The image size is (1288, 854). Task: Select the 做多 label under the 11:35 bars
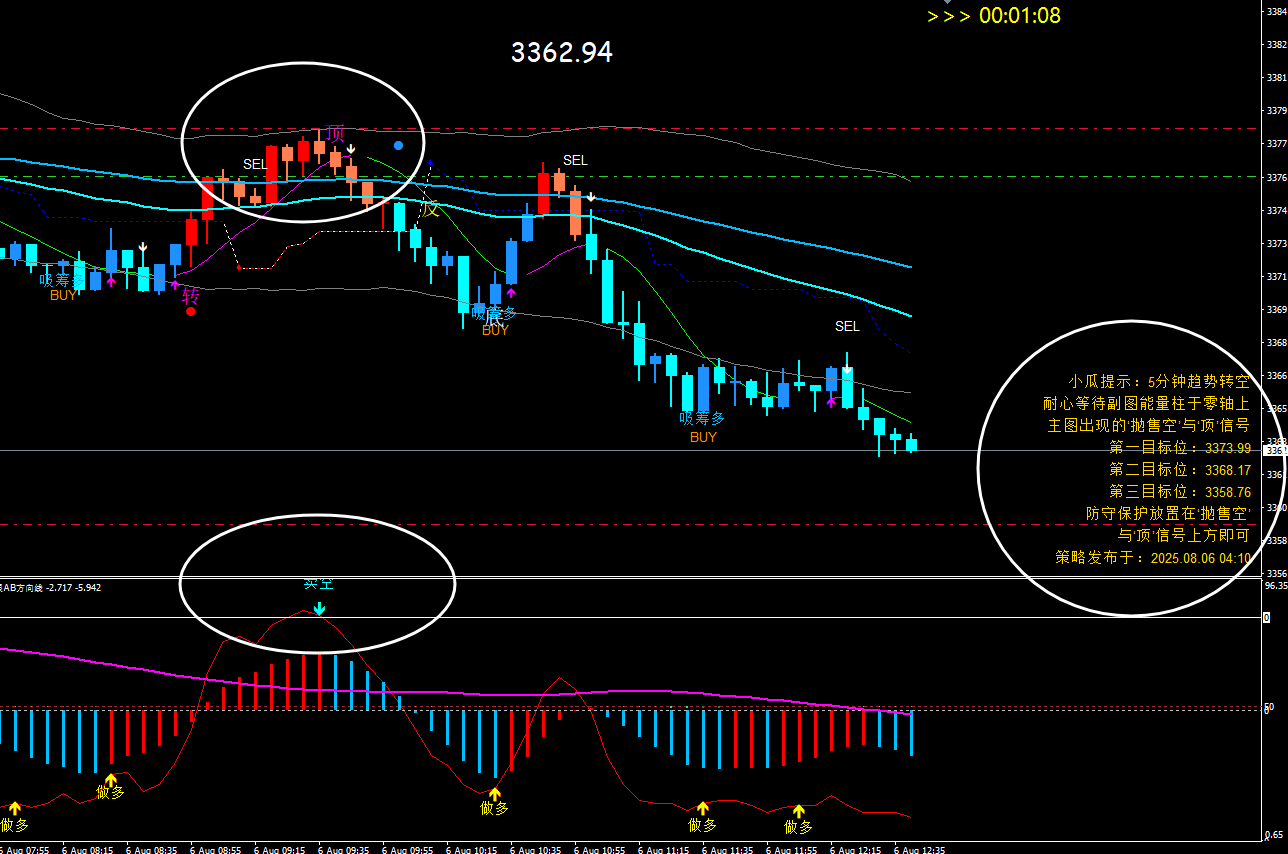click(702, 825)
